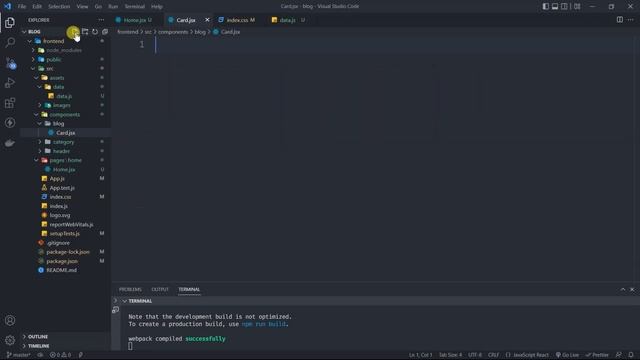This screenshot has height=360, width=640.
Task: Click Go Live in status bar
Action: 567,355
